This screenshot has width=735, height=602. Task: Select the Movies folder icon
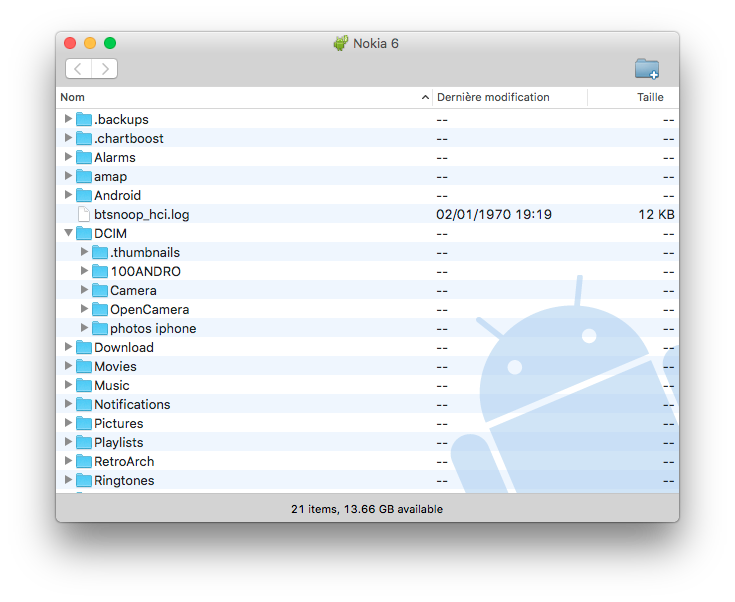point(84,366)
